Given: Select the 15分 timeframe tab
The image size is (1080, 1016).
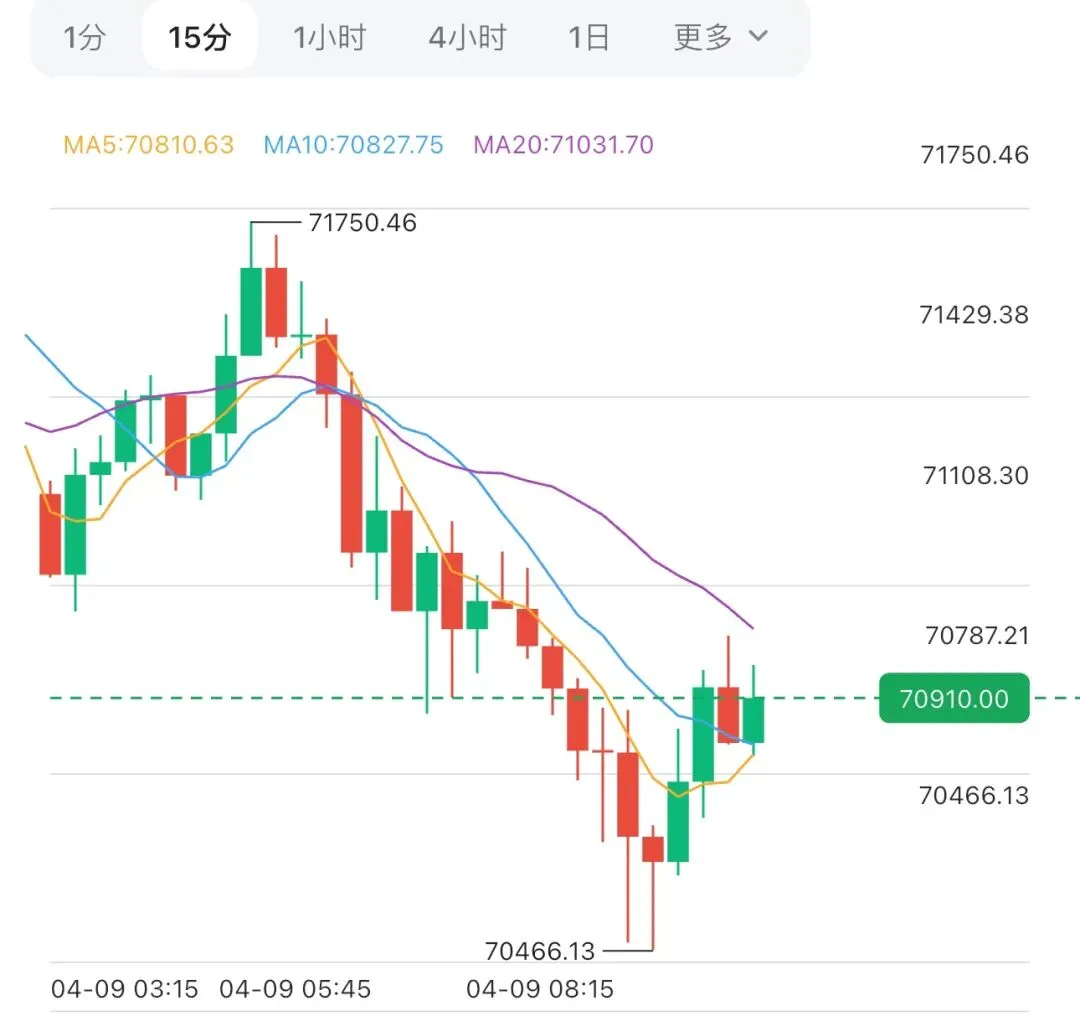Looking at the screenshot, I should point(200,38).
